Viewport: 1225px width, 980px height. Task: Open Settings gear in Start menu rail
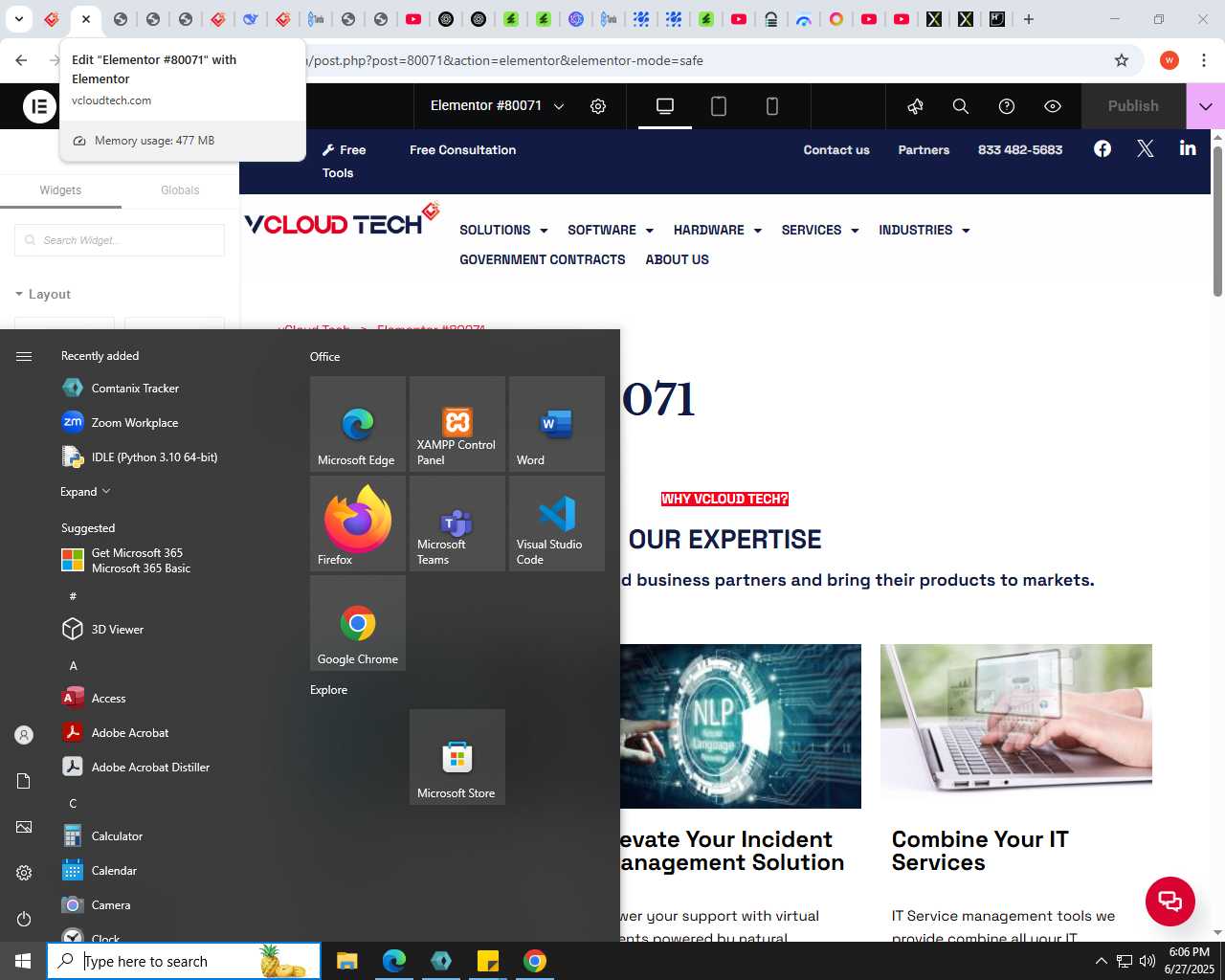(24, 873)
